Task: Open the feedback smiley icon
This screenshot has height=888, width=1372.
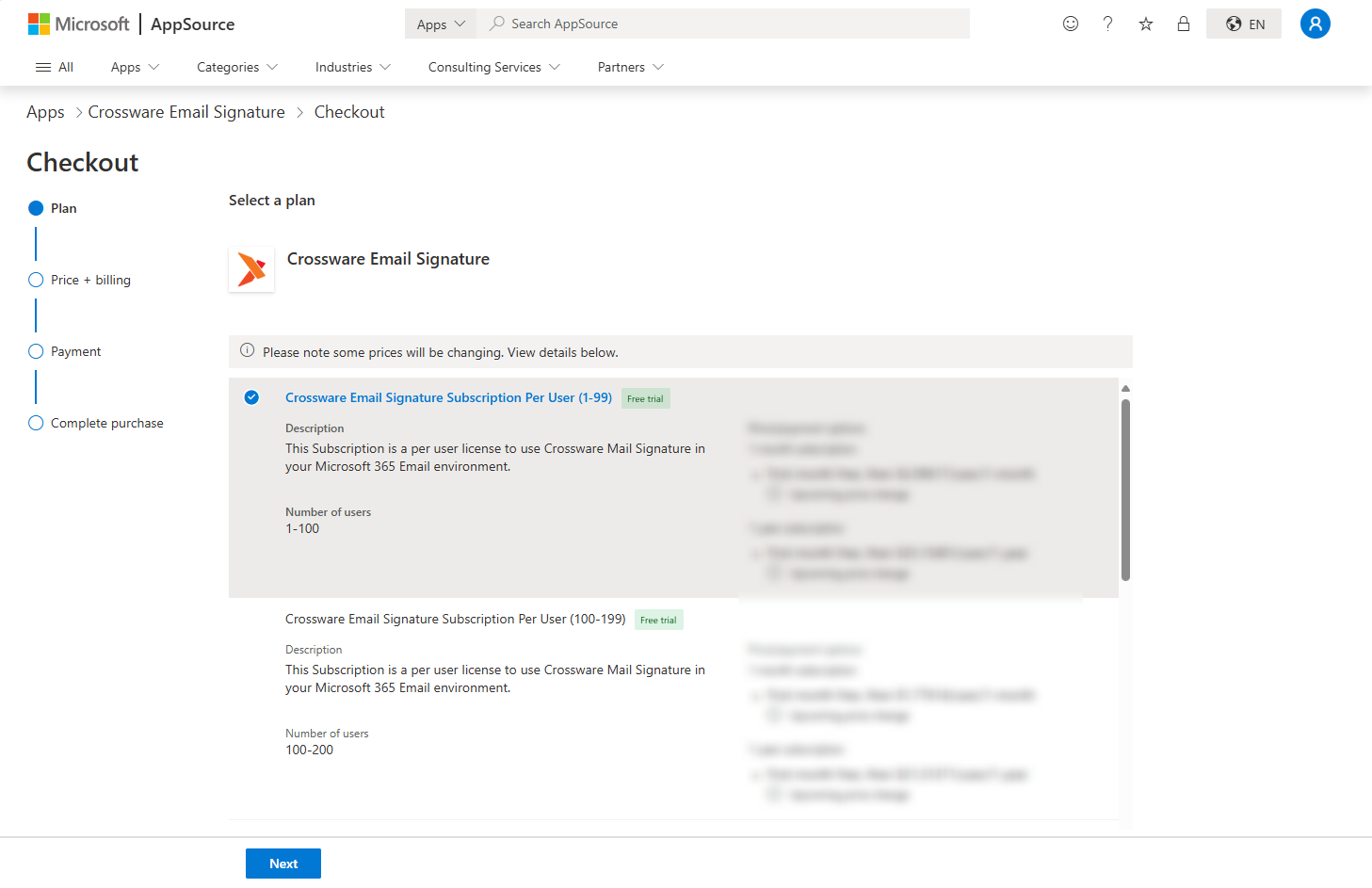Action: 1070,24
